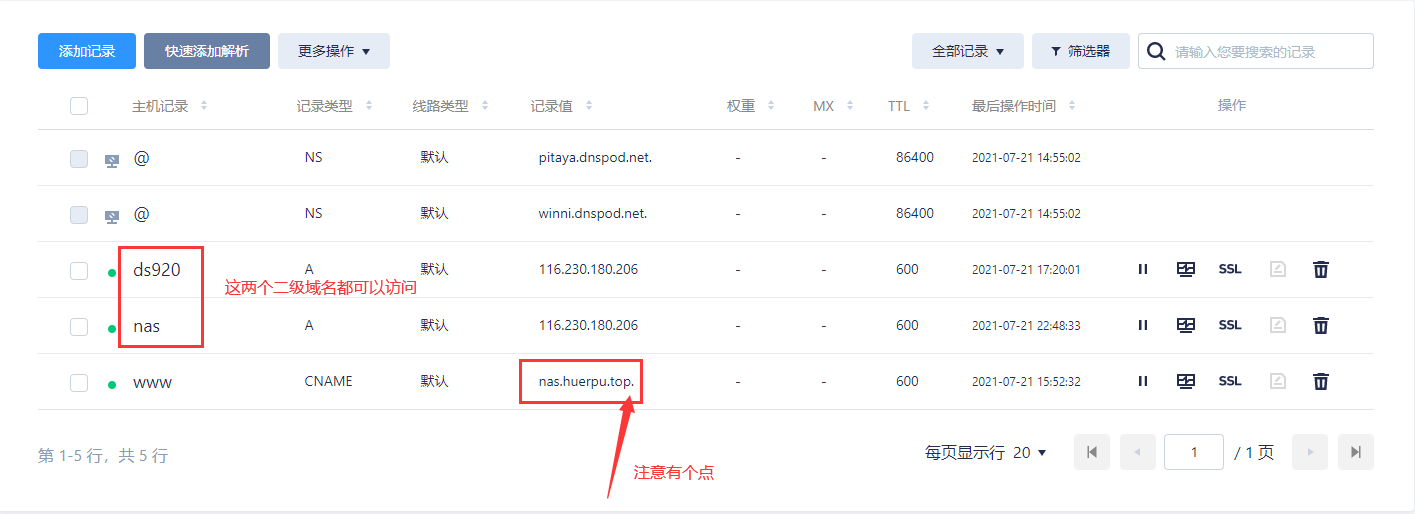Image resolution: width=1415 pixels, height=514 pixels.
Task: Open the layout icon on ds920 row
Action: [x=1186, y=269]
